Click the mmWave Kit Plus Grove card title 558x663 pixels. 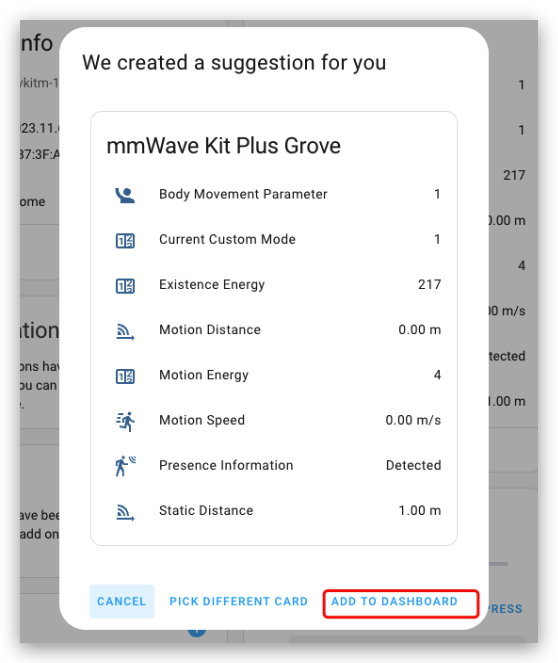click(224, 146)
